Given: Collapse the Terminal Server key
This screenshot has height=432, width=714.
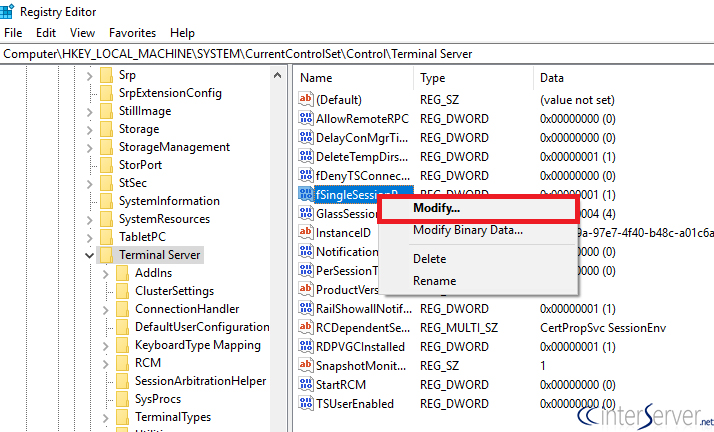Looking at the screenshot, I should 89,255.
